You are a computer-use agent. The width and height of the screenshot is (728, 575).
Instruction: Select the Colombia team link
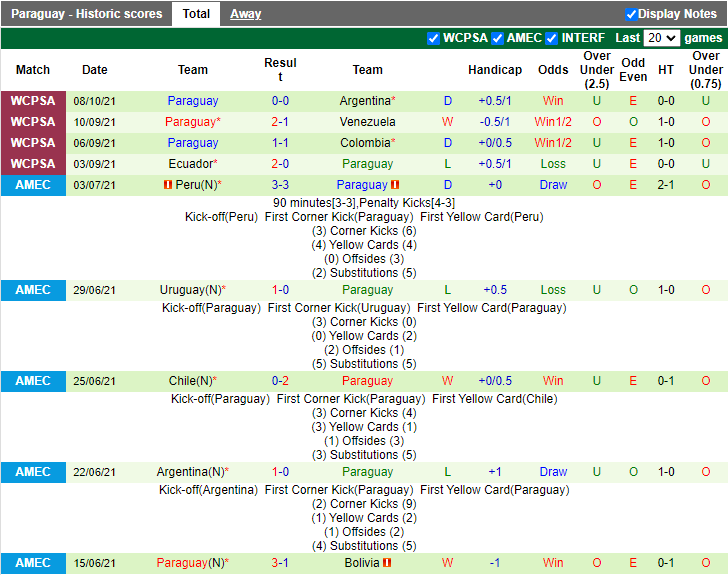click(x=364, y=143)
